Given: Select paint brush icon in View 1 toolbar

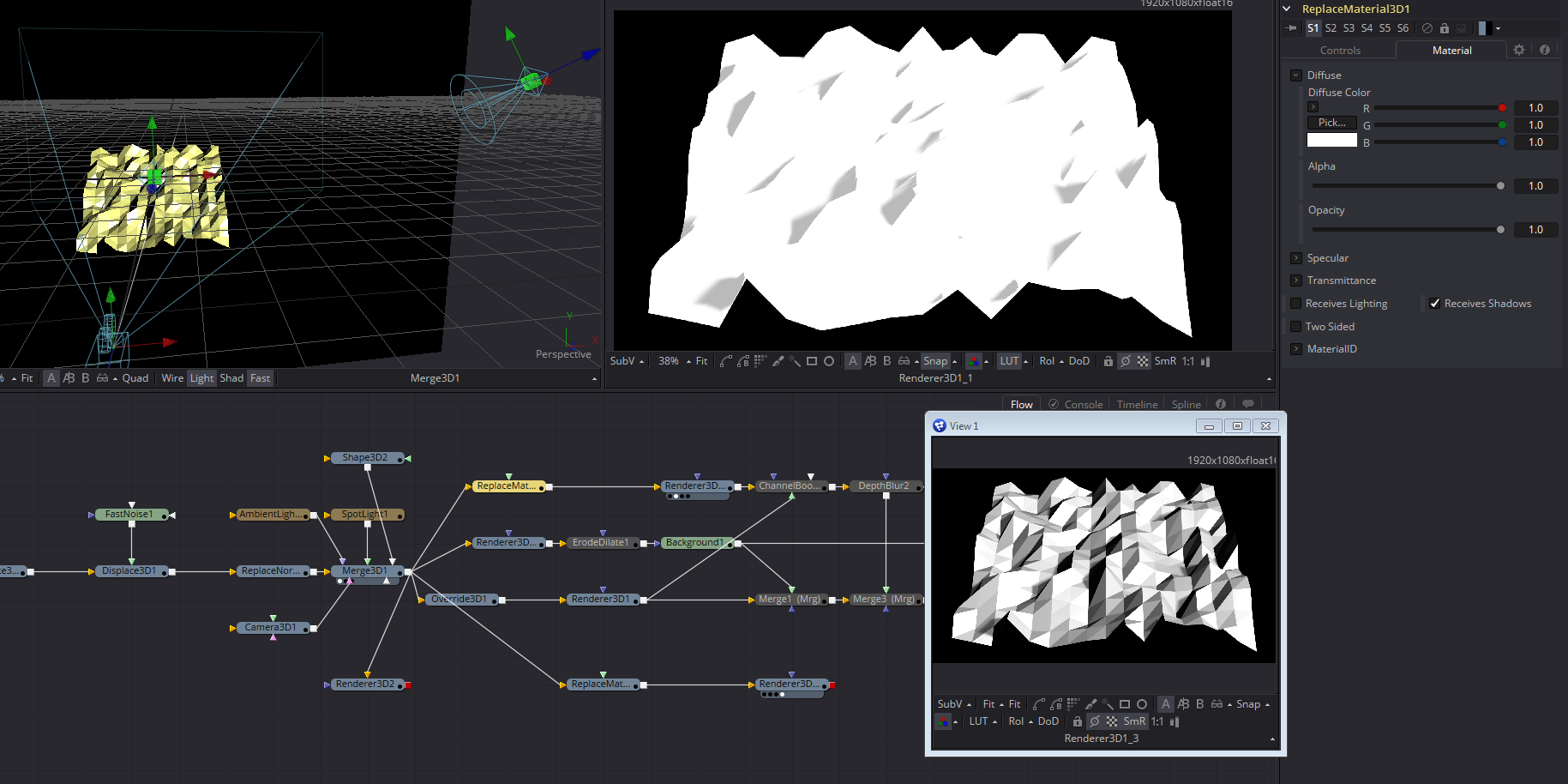Looking at the screenshot, I should point(1090,704).
